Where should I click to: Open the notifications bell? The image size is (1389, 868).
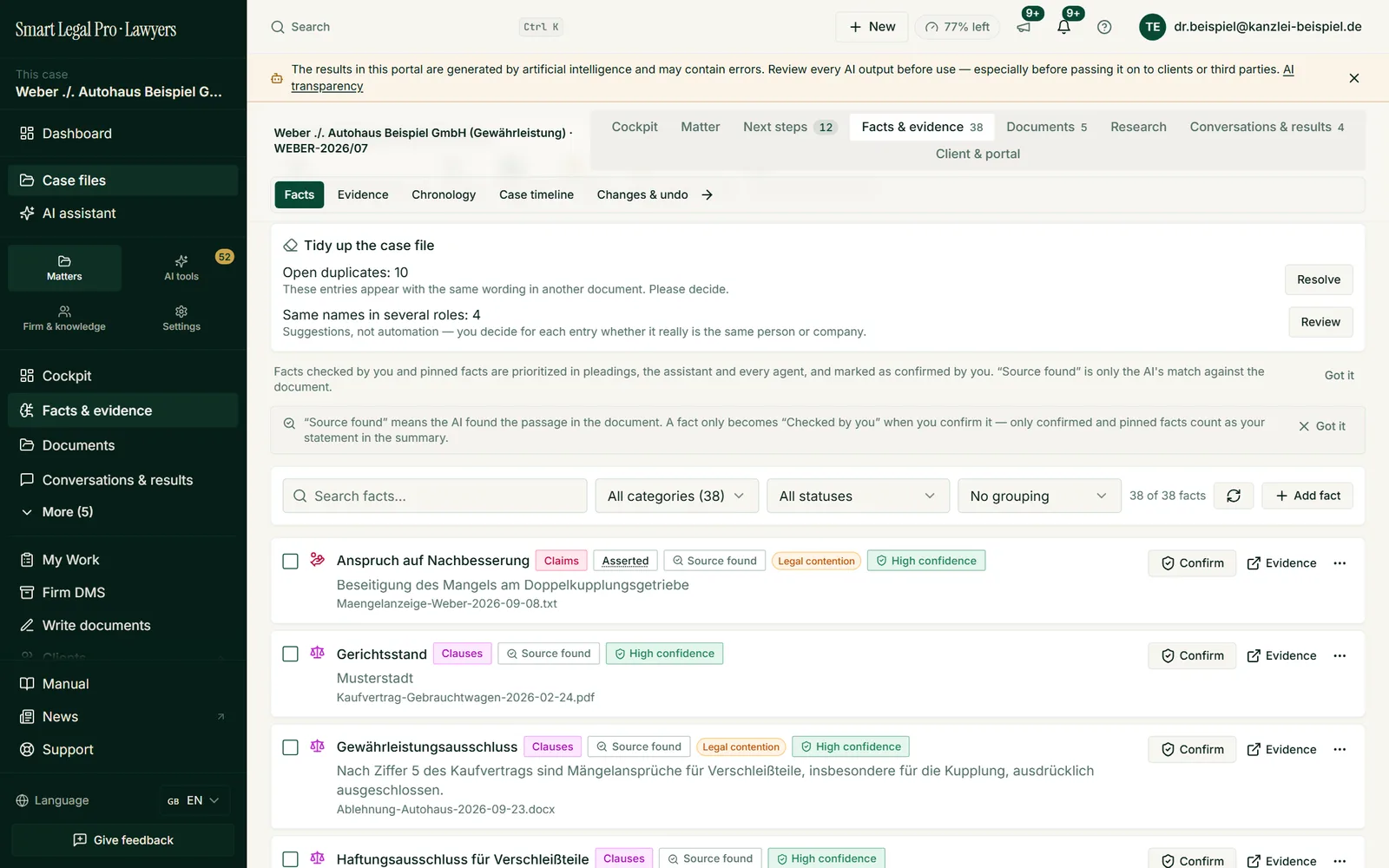pyautogui.click(x=1063, y=27)
